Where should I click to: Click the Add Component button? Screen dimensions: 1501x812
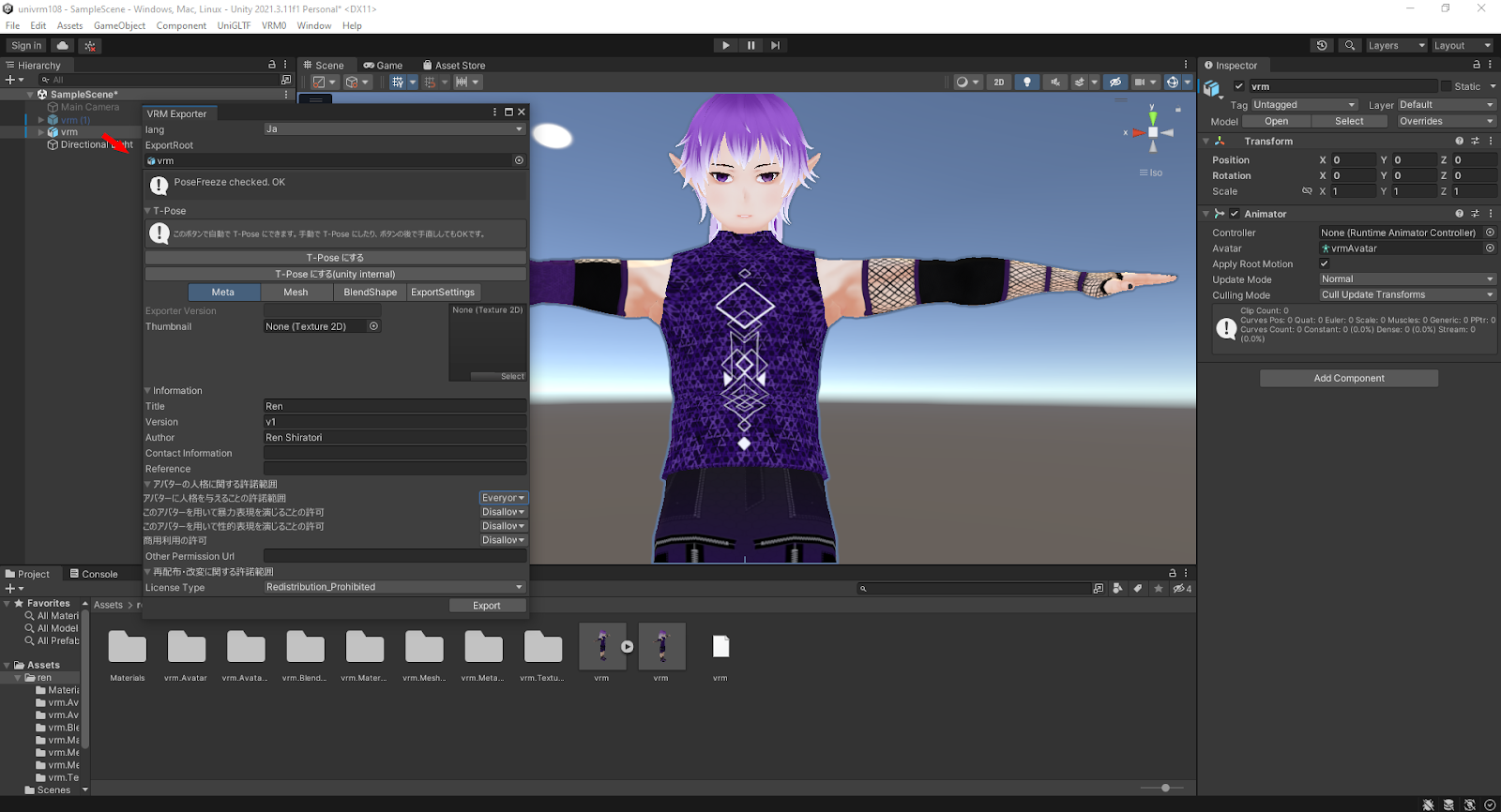[x=1349, y=378]
